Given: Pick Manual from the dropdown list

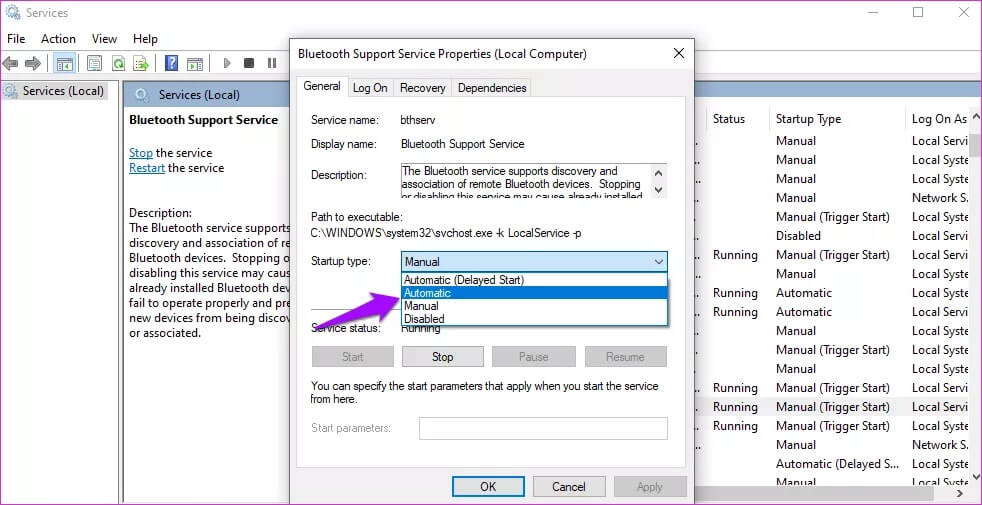Looking at the screenshot, I should tap(534, 306).
